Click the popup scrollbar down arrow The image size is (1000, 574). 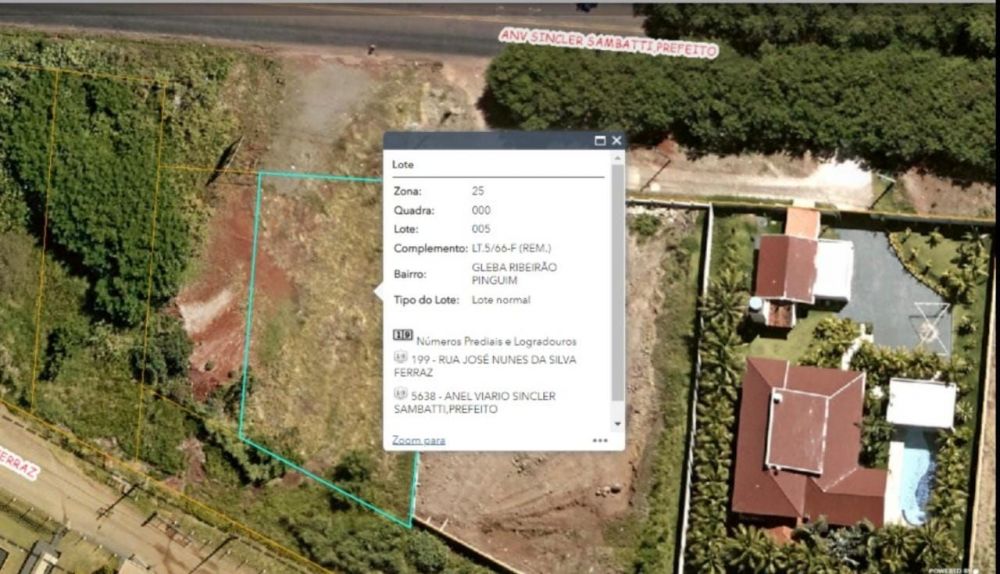617,424
